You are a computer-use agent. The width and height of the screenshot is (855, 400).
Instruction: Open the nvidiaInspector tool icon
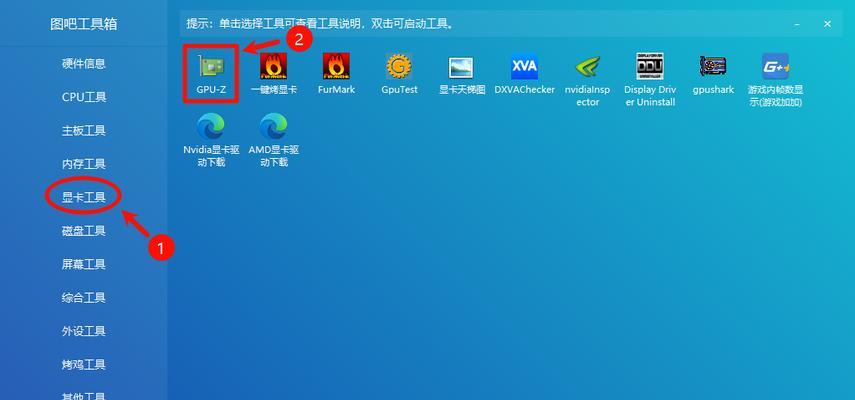pyautogui.click(x=587, y=66)
